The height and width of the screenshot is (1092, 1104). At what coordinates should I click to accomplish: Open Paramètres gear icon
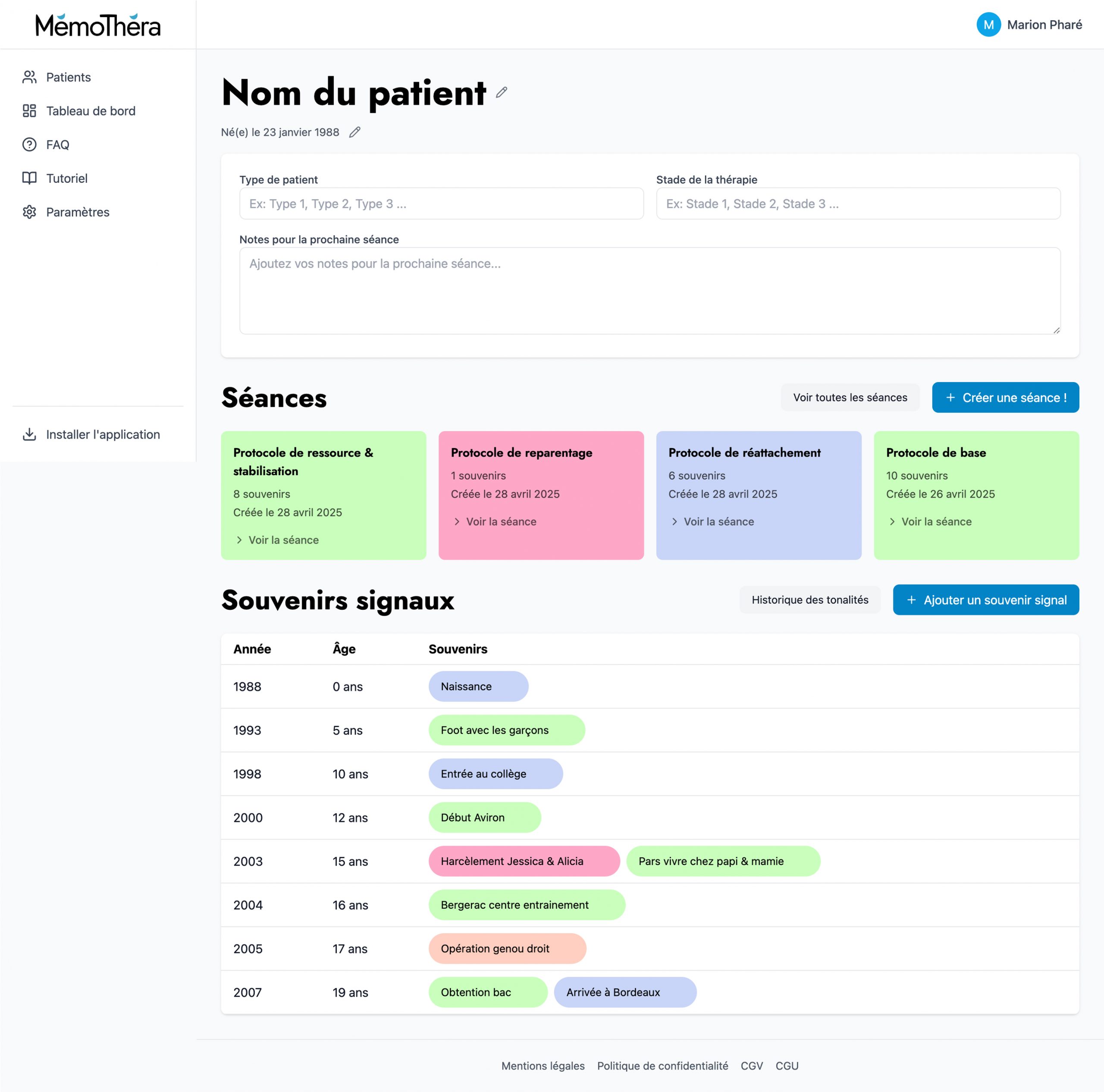(x=29, y=212)
